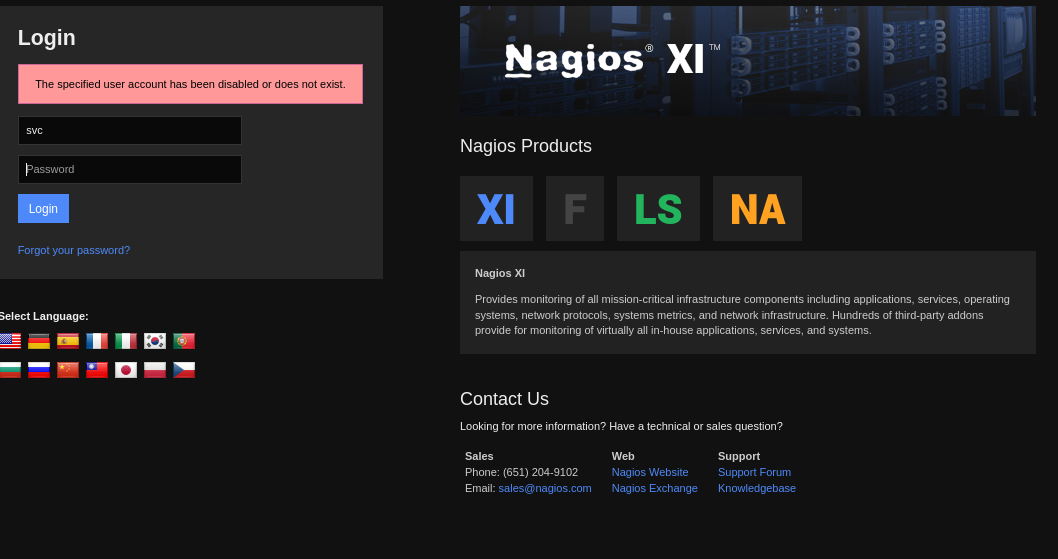The image size is (1058, 559).
Task: Select the Japanese flag language
Action: (126, 370)
